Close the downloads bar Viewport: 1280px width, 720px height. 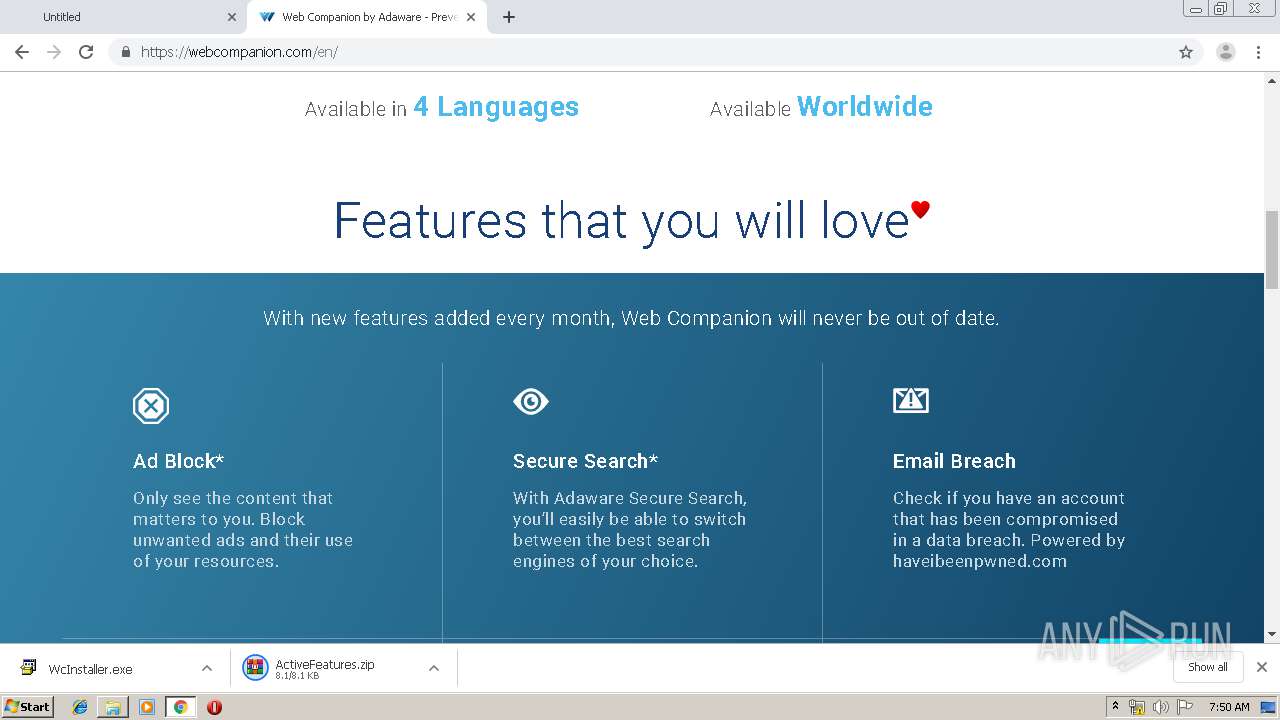coord(1262,667)
